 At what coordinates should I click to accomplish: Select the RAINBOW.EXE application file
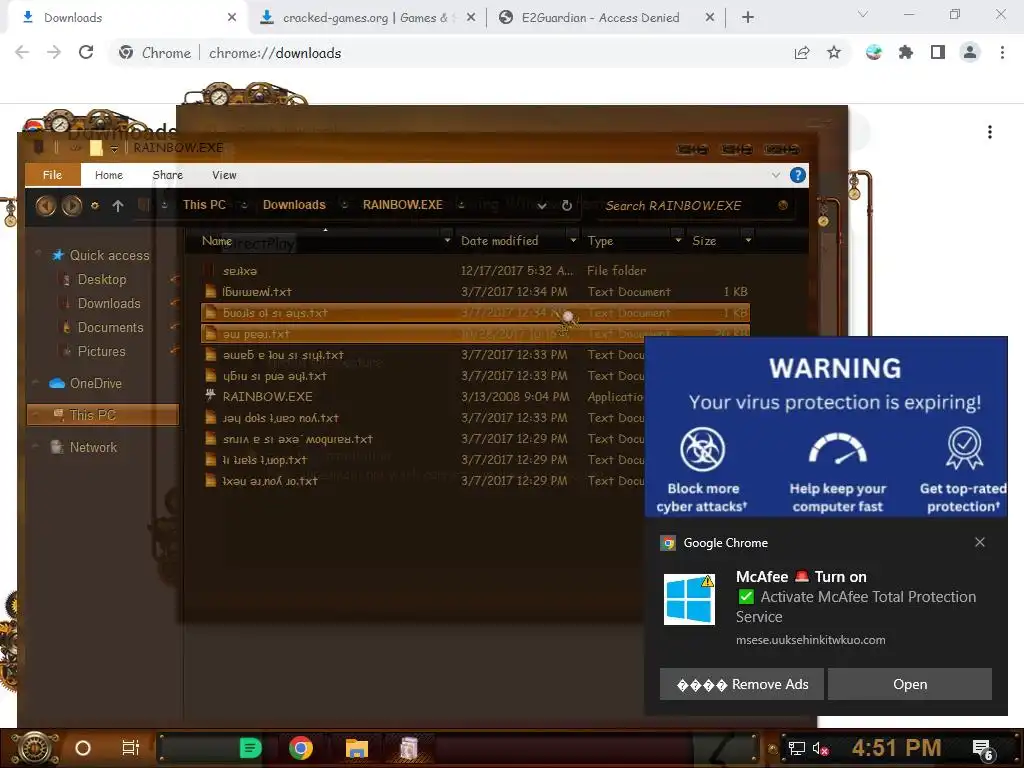pos(268,396)
